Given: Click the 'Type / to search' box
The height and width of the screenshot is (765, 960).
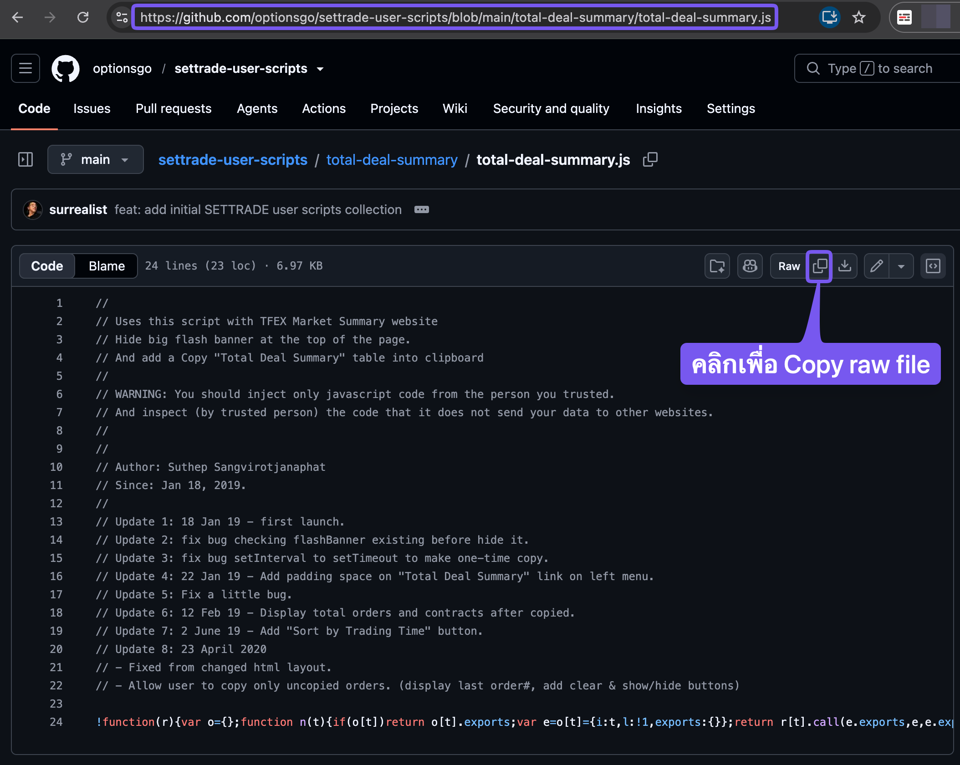Looking at the screenshot, I should pos(877,68).
